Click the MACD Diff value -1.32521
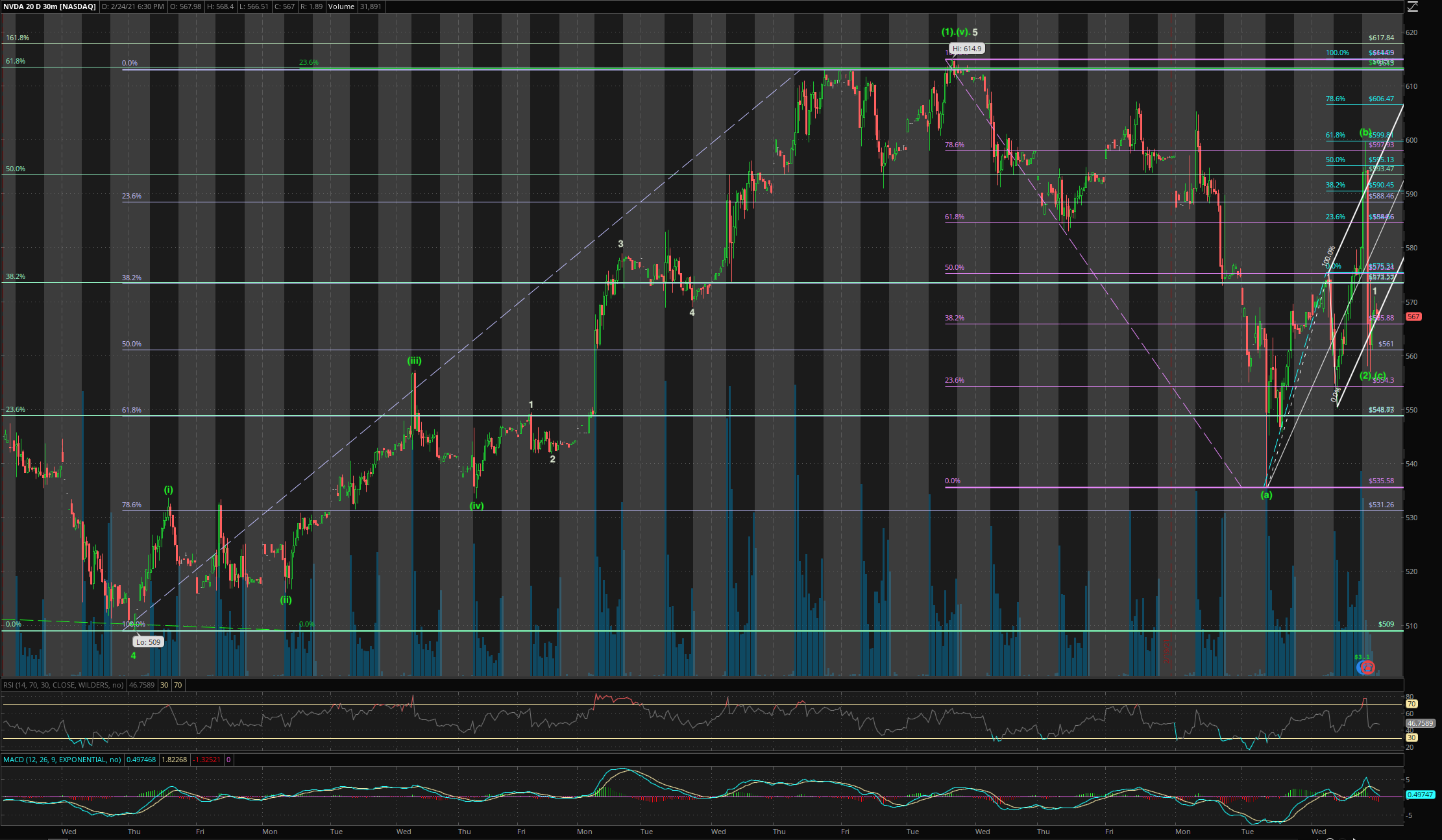This screenshot has width=1442, height=840. (208, 760)
